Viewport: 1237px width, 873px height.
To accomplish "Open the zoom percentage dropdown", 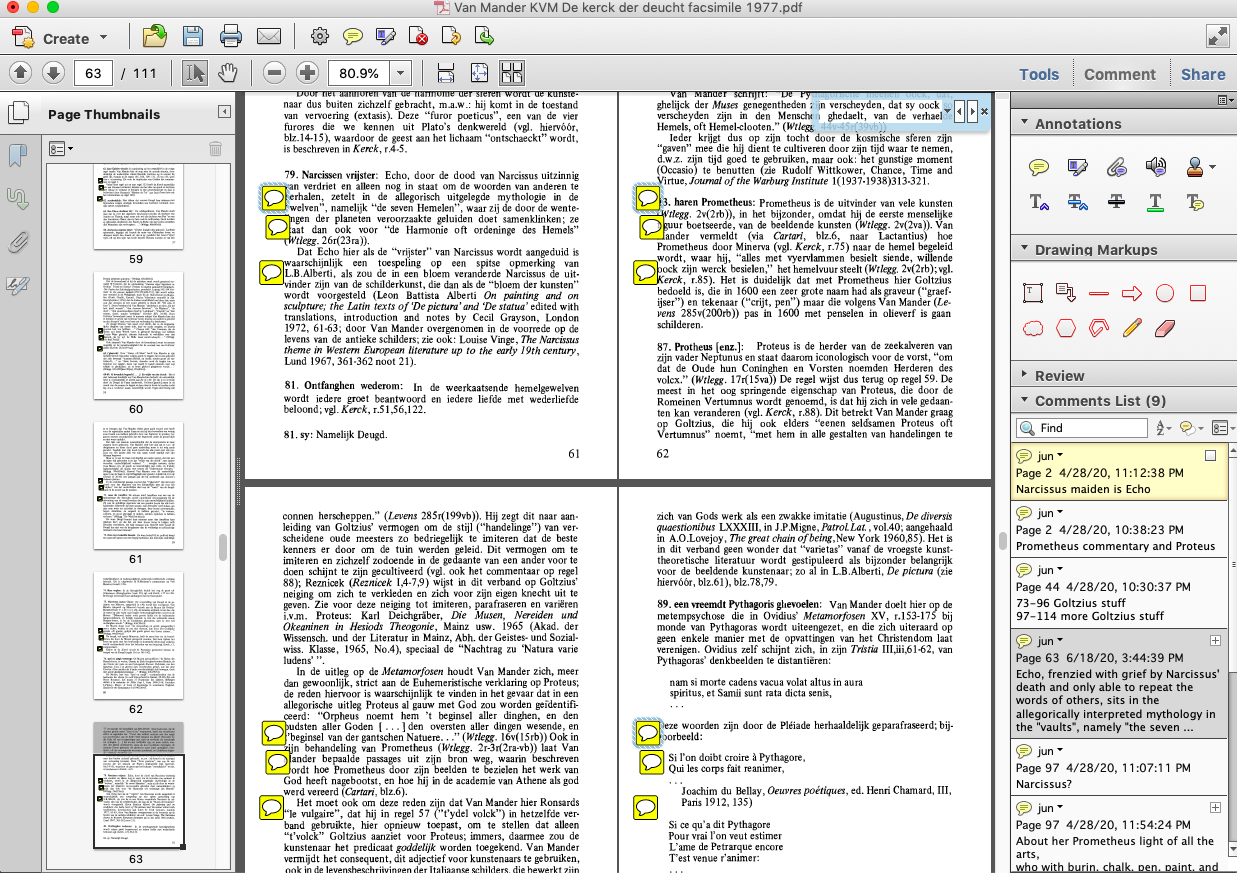I will [400, 72].
